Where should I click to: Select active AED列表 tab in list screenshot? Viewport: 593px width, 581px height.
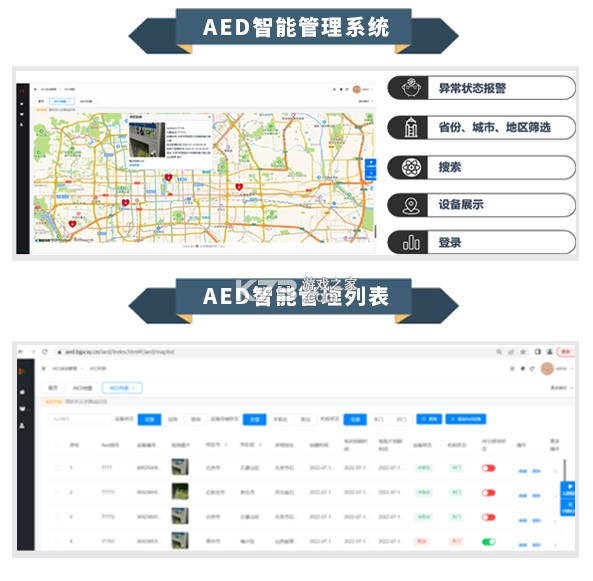tap(122, 388)
